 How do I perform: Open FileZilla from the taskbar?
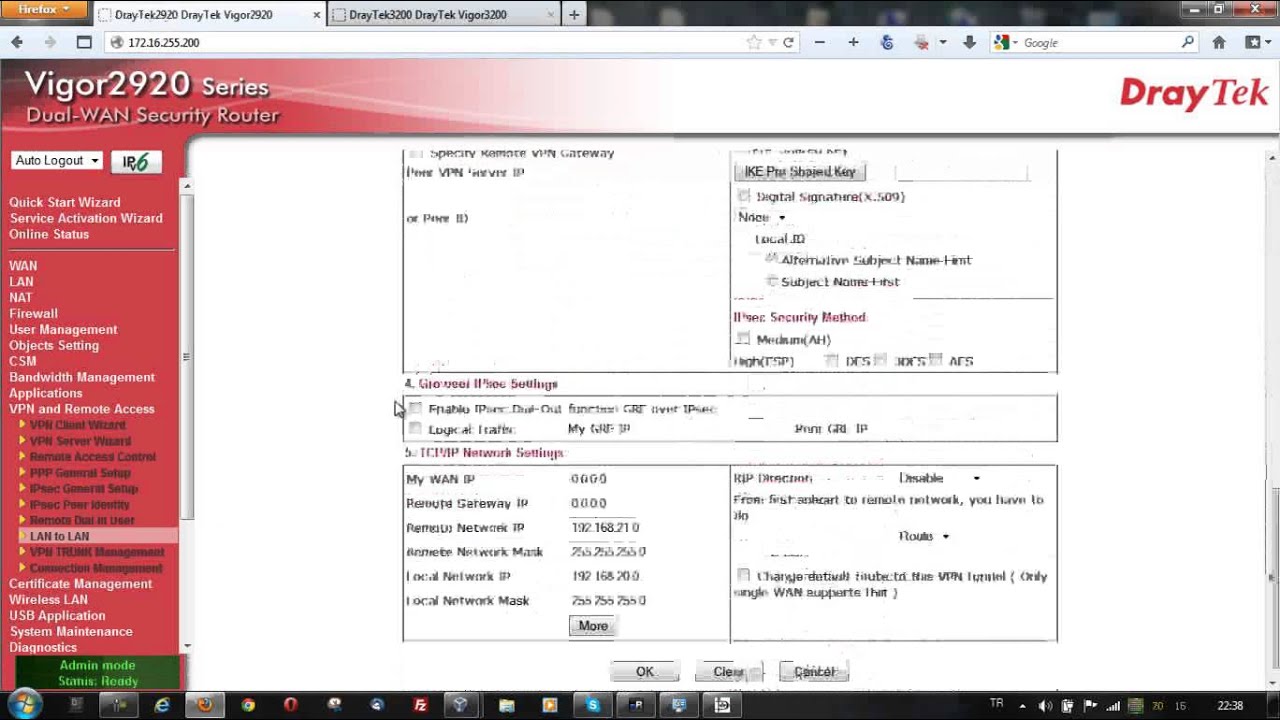point(420,705)
